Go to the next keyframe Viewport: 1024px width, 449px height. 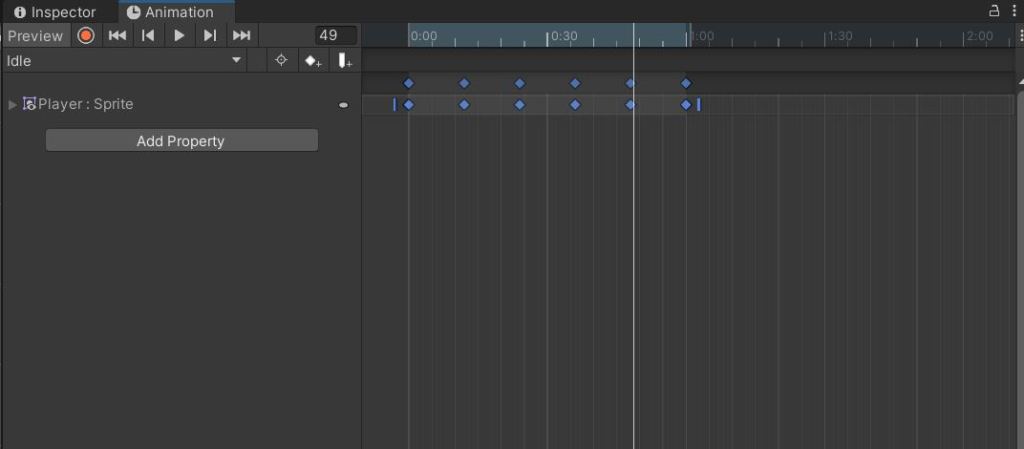coord(210,35)
